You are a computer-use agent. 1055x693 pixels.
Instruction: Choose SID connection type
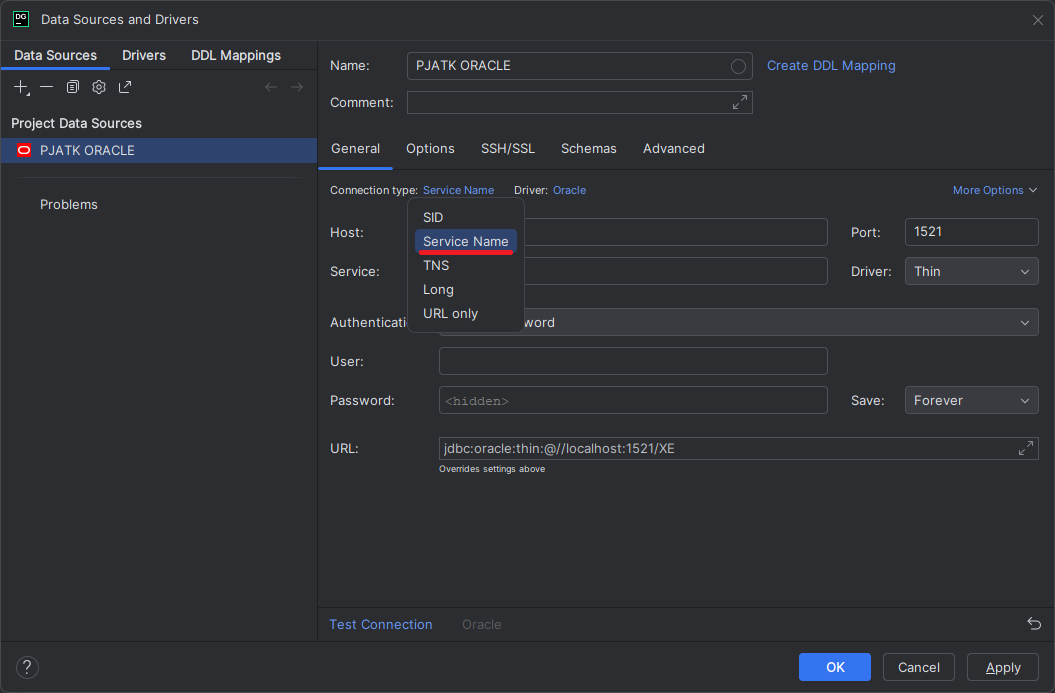[466, 217]
